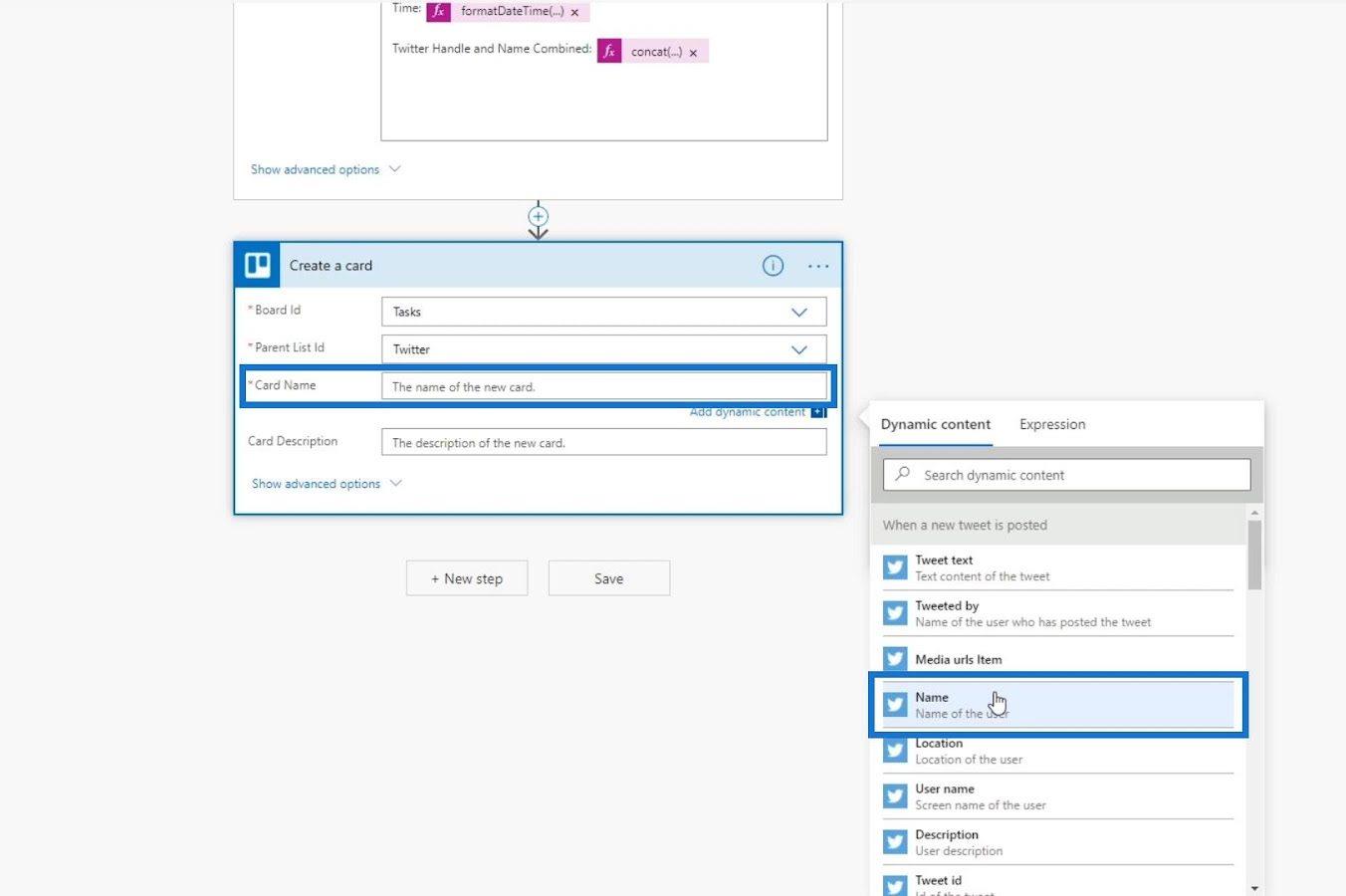Click the scroll-down arrow of dynamic content list
1346x896 pixels.
(1254, 888)
